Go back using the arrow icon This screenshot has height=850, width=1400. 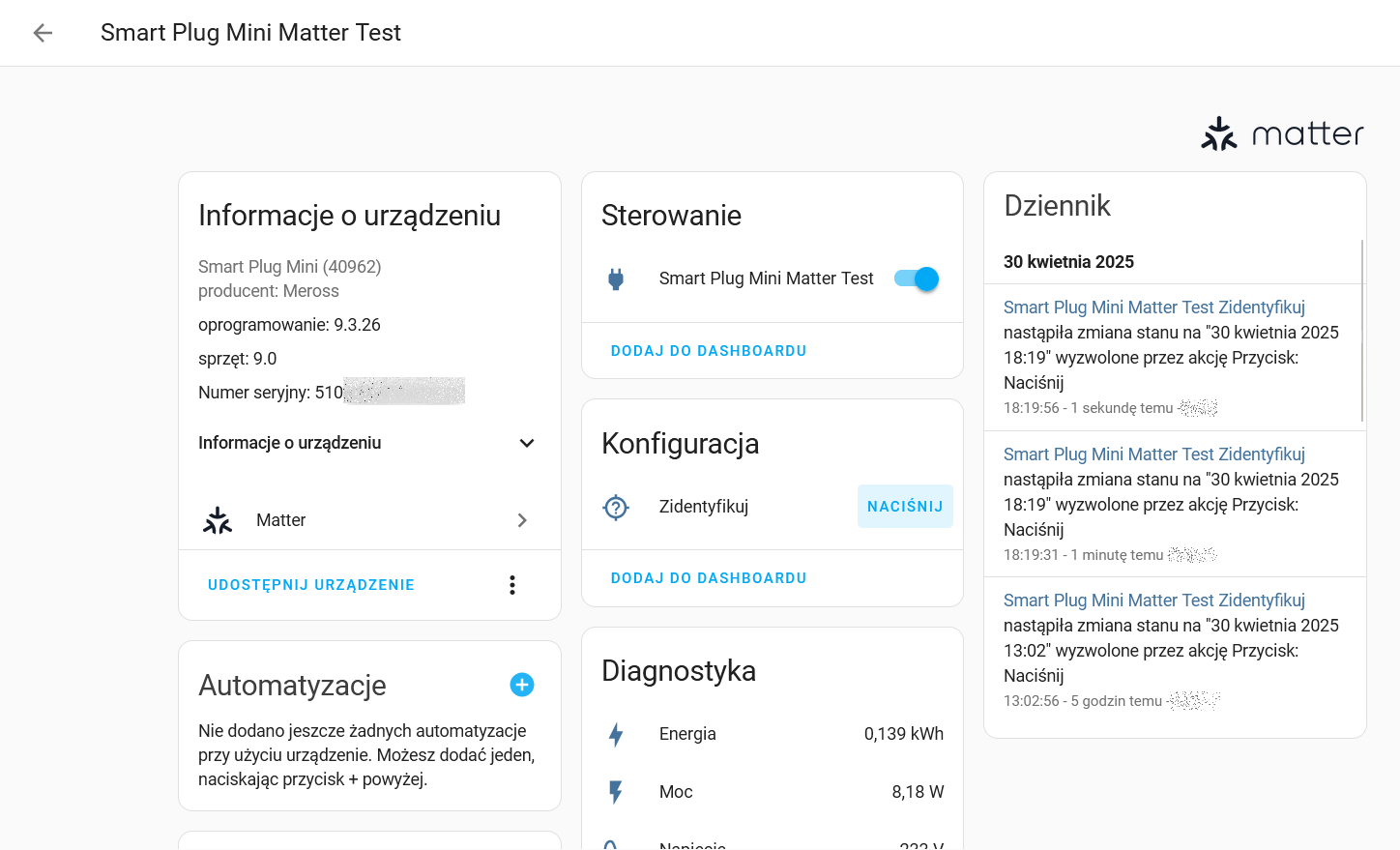(43, 33)
